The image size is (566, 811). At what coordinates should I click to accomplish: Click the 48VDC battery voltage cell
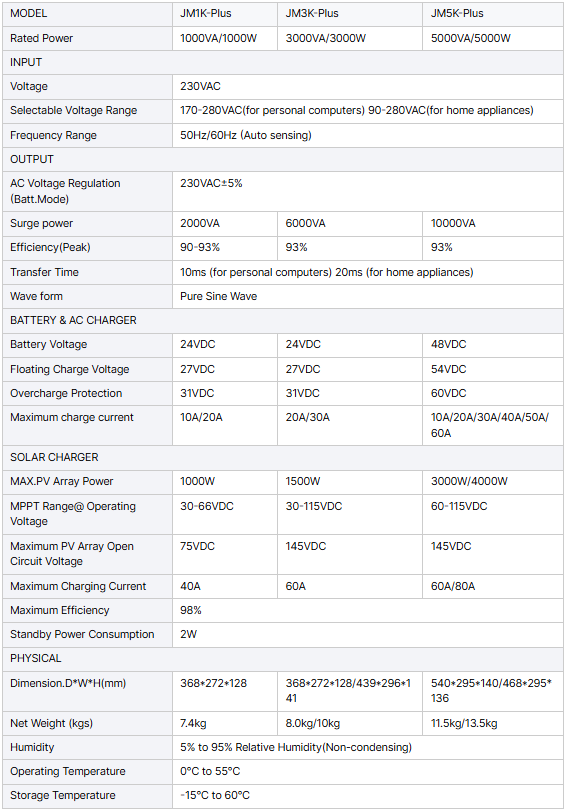point(493,344)
